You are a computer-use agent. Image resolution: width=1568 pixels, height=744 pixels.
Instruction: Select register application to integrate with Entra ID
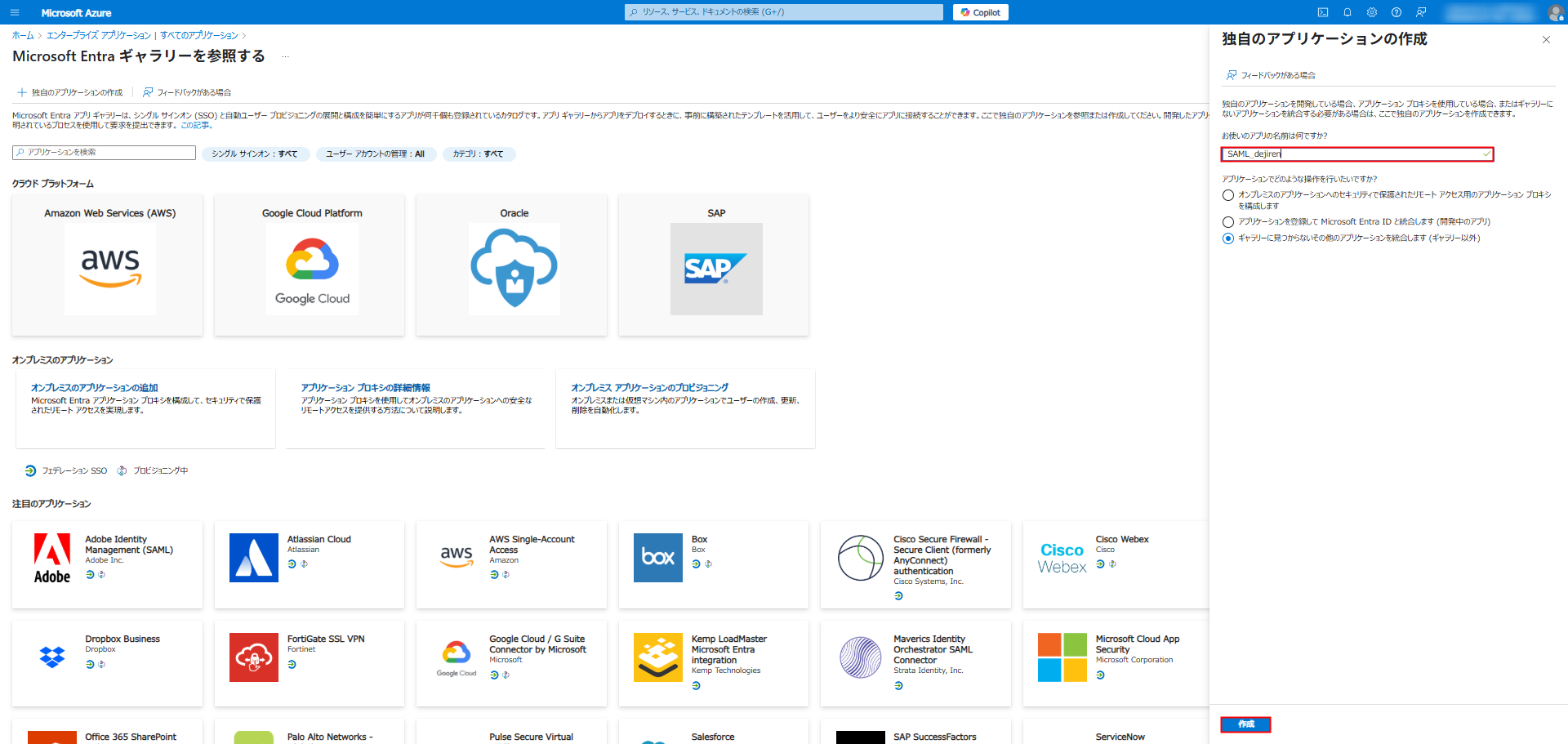point(1228,222)
